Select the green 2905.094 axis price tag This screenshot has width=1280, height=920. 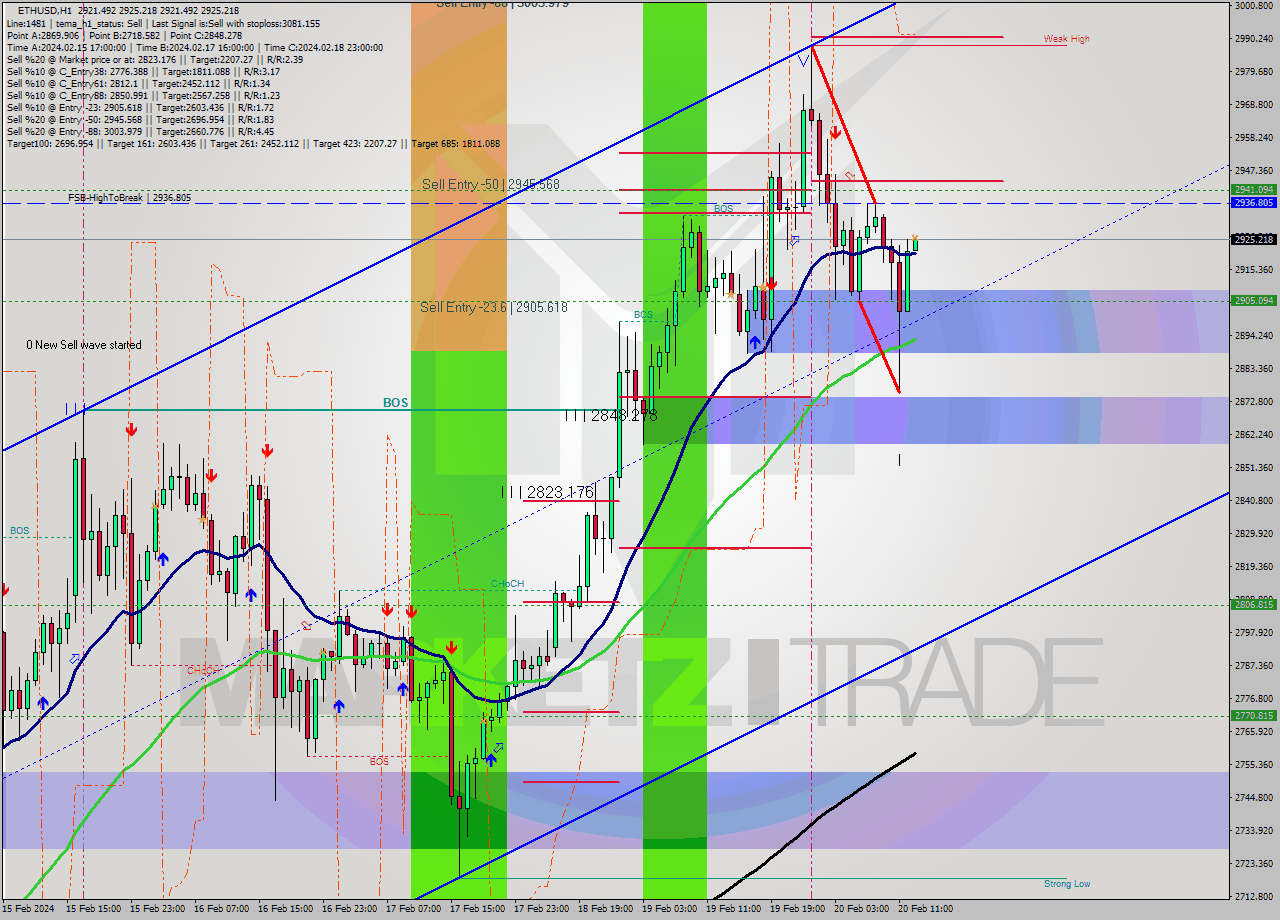(1253, 300)
